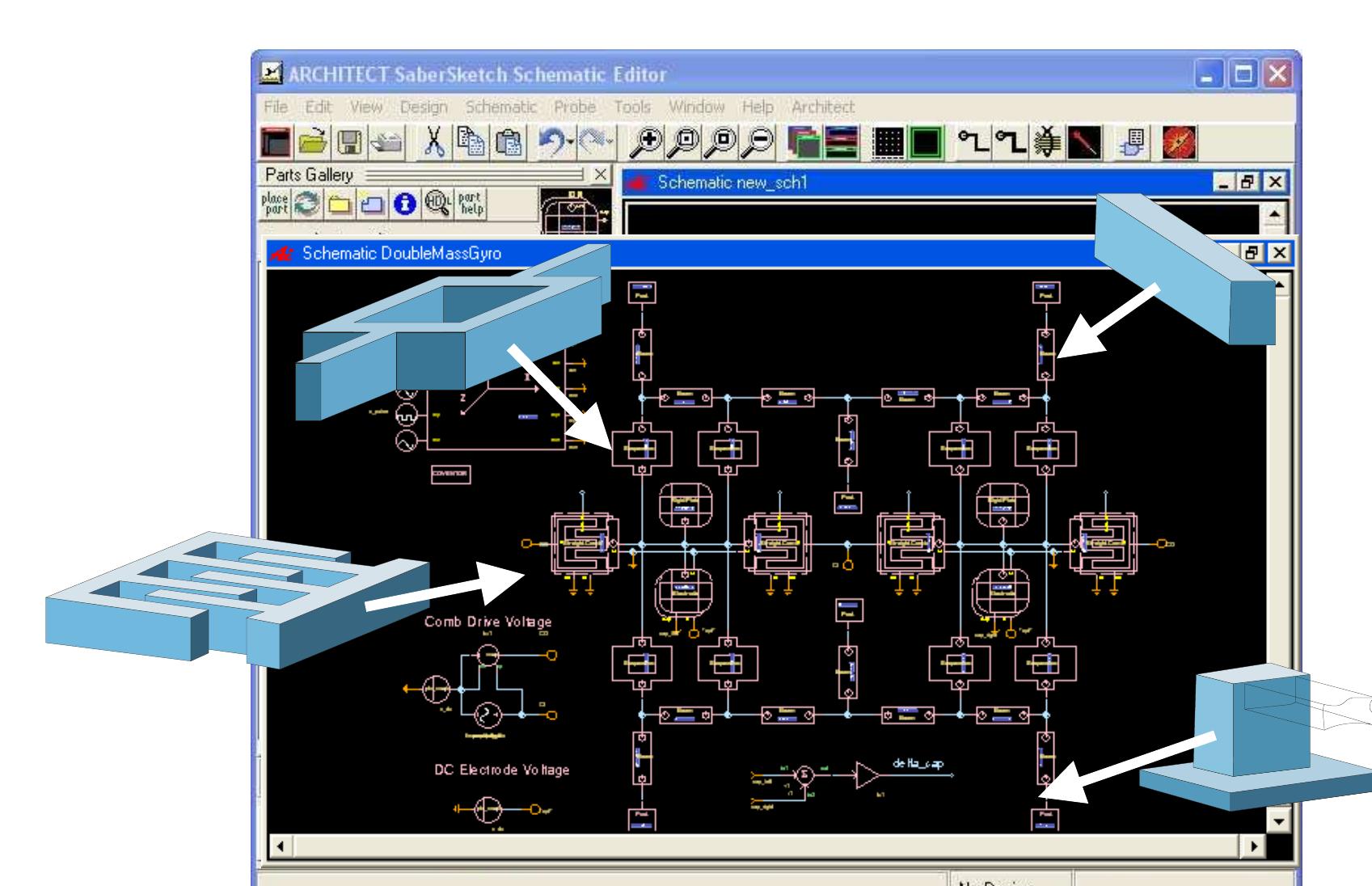Select the DC Electrode Voltage label
Screen dimensions: 1372x886
pos(501,770)
